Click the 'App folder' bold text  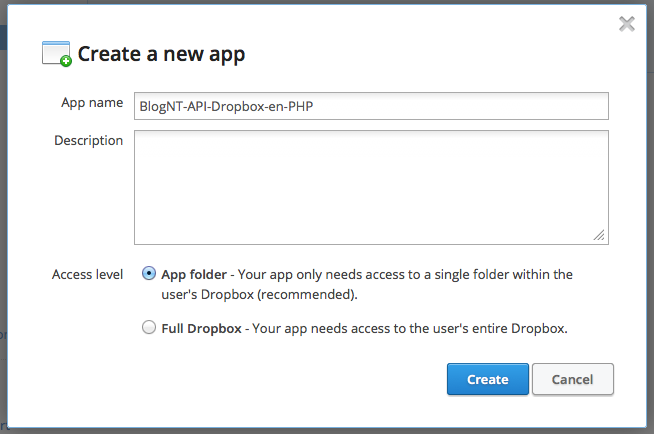point(194,275)
